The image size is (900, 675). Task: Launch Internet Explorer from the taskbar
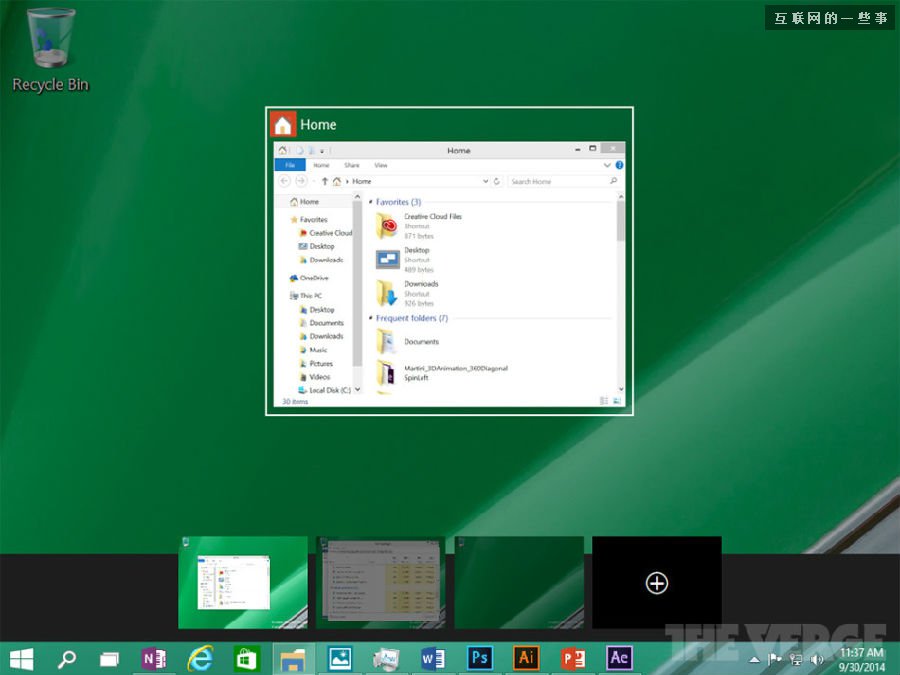(200, 658)
